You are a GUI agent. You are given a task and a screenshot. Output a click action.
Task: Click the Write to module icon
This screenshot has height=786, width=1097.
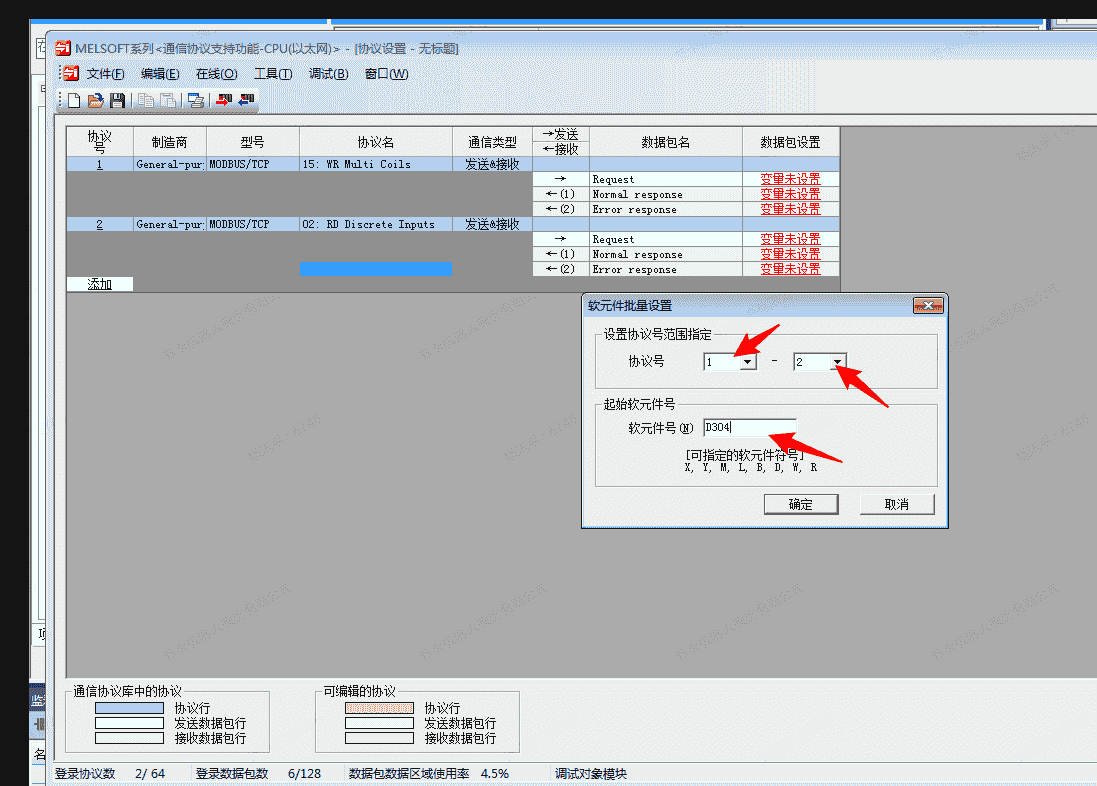pos(224,100)
